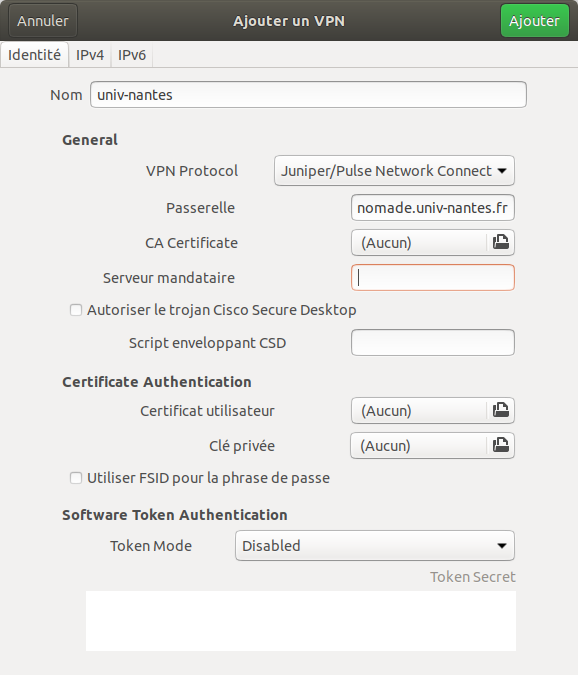Expand the Token Mode dropdown
The width and height of the screenshot is (578, 675).
(375, 545)
